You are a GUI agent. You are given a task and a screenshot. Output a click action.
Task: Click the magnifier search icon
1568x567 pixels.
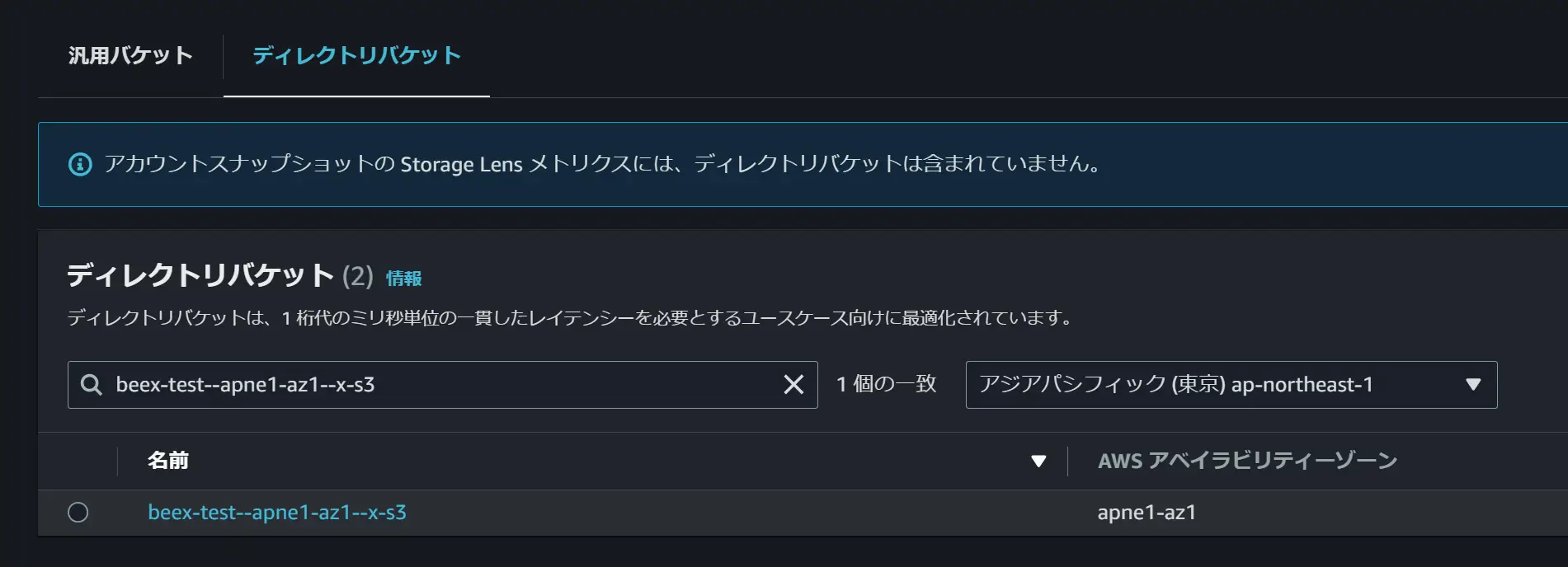click(91, 384)
